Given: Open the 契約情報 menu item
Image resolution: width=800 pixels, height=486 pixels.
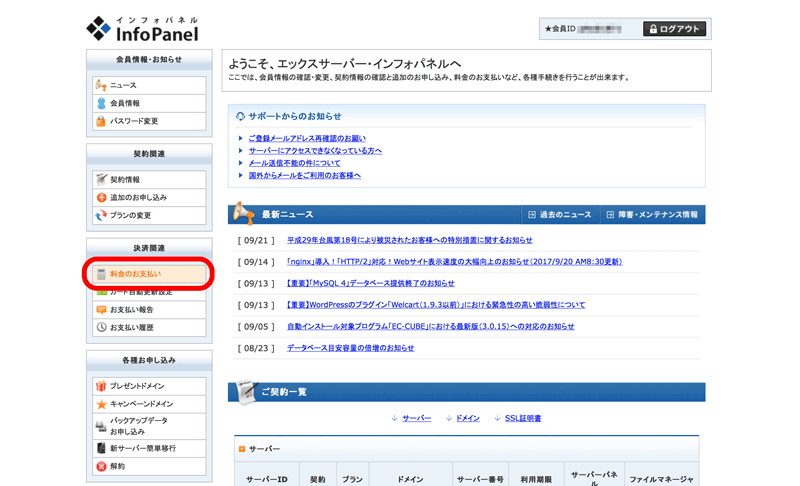Looking at the screenshot, I should click(149, 180).
